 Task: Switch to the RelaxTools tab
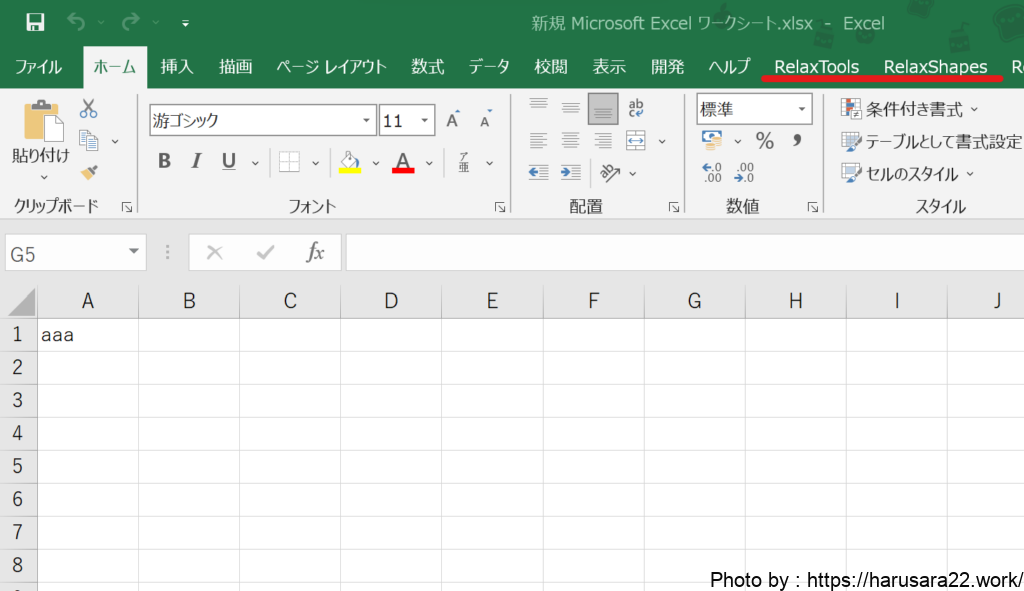(816, 67)
